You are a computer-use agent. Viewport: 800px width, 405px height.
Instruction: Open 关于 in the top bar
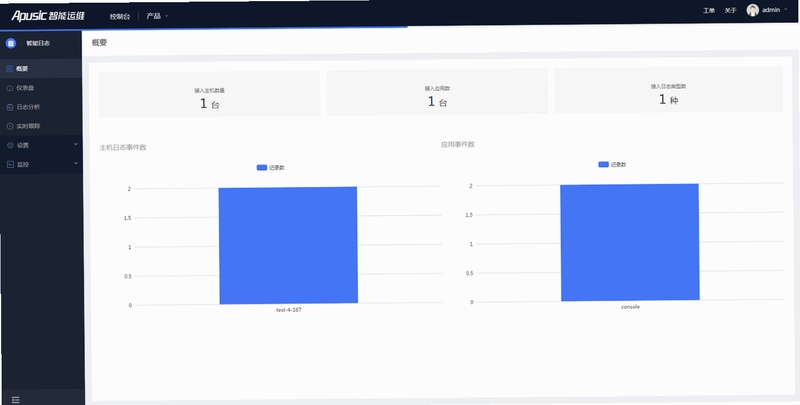click(x=731, y=10)
